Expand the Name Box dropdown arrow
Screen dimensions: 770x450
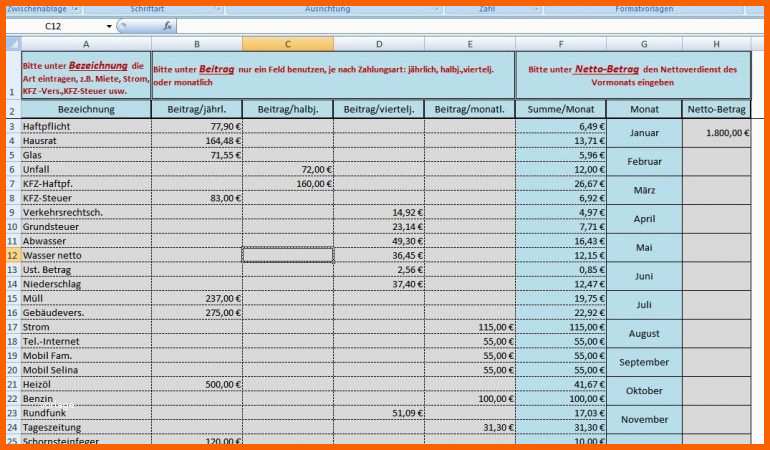(x=109, y=26)
